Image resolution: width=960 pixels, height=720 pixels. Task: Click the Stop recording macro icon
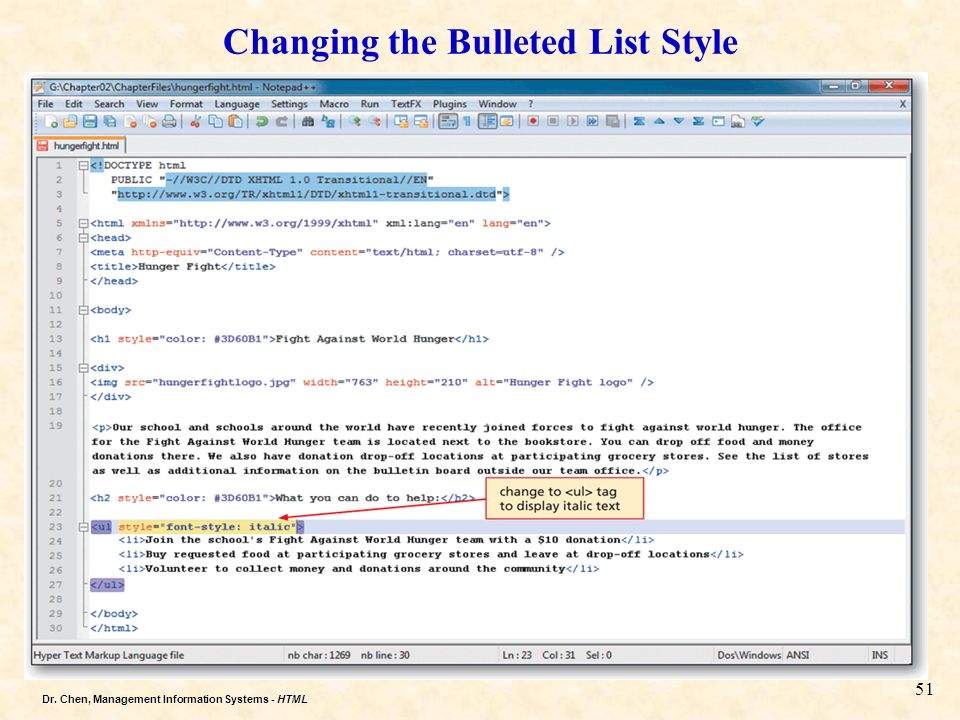[x=553, y=121]
